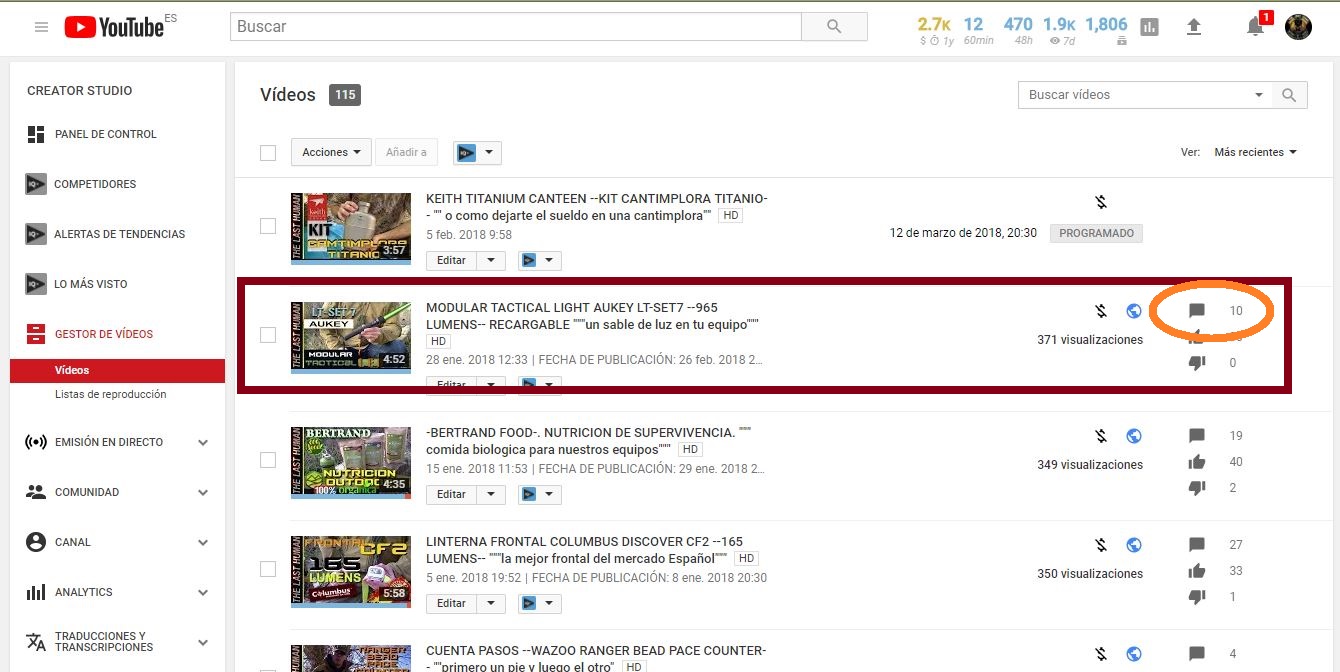Select the Vídeos sidebar sub-item
This screenshot has width=1340, height=672.
117,370
